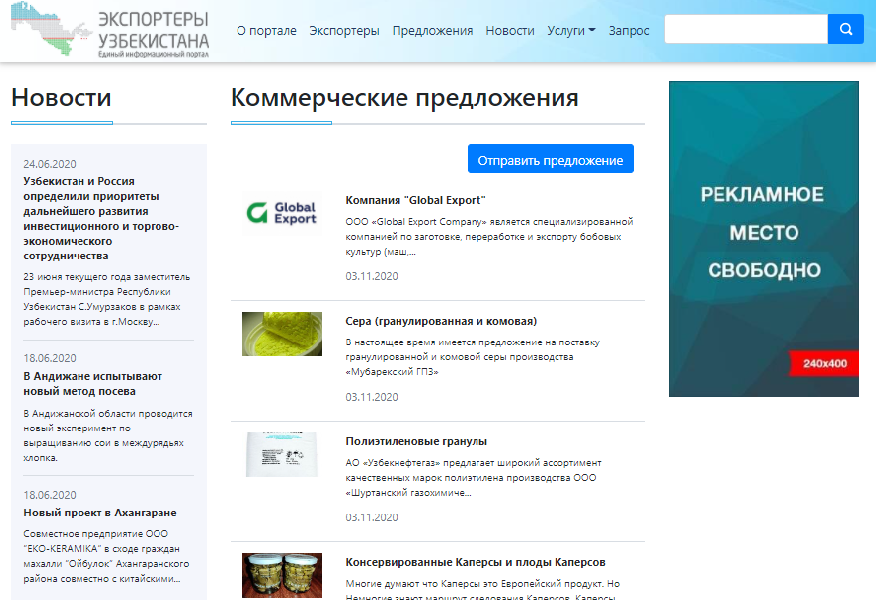Open the polyethylene granules bag image
This screenshot has height=600, width=876.
[281, 454]
